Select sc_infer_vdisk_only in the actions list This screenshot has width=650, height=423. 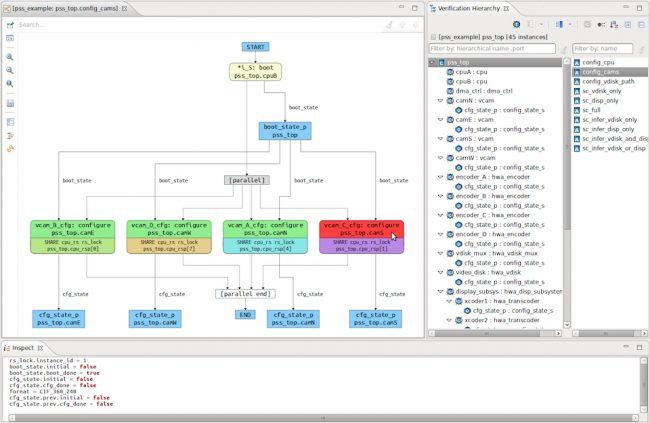pyautogui.click(x=609, y=119)
